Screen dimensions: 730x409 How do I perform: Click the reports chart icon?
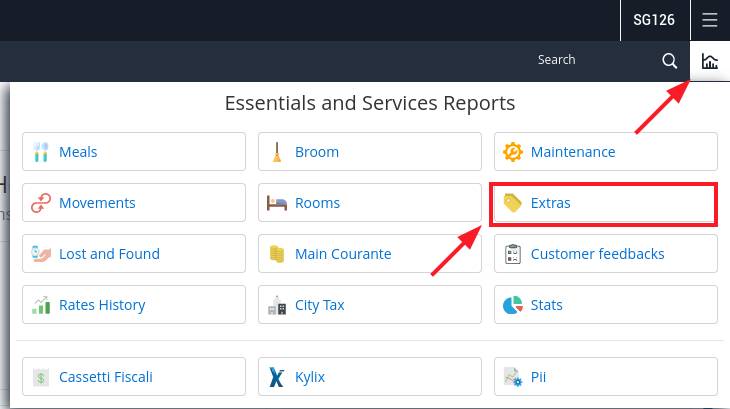click(710, 61)
